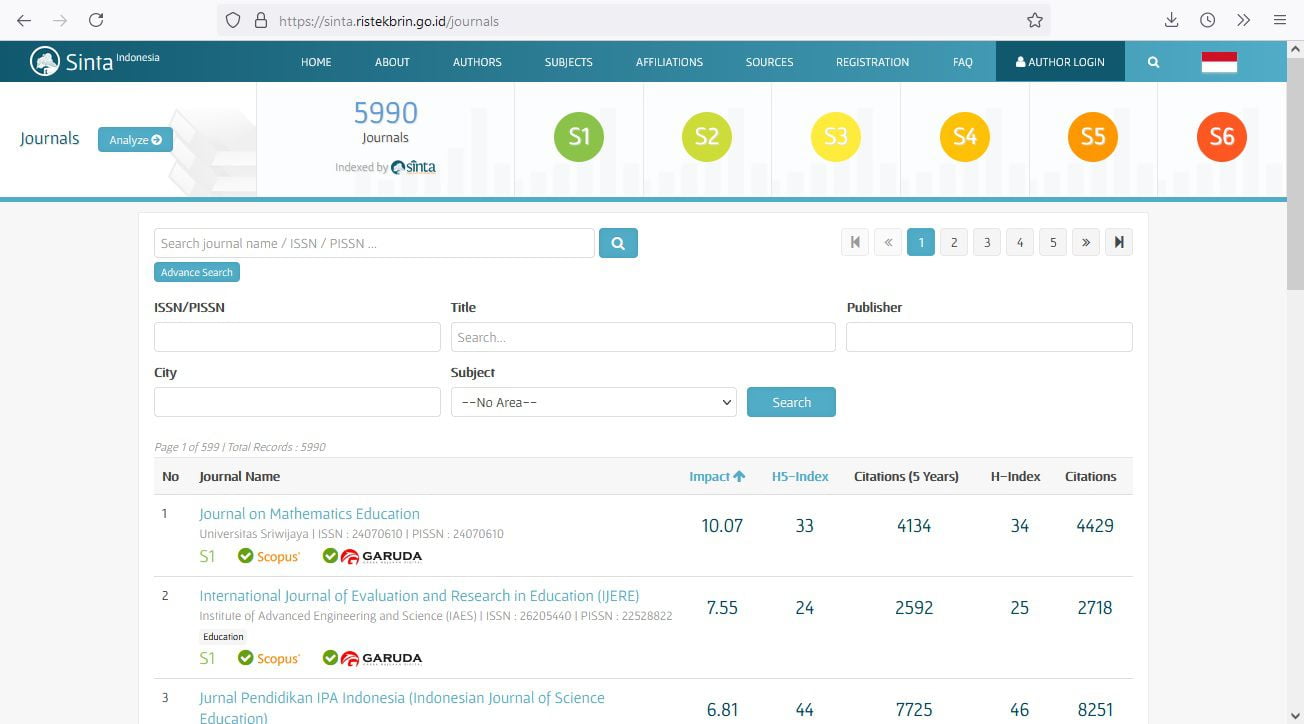Screen dimensions: 1304x724
Task: Select the green S1 rank circle
Action: [x=579, y=137]
